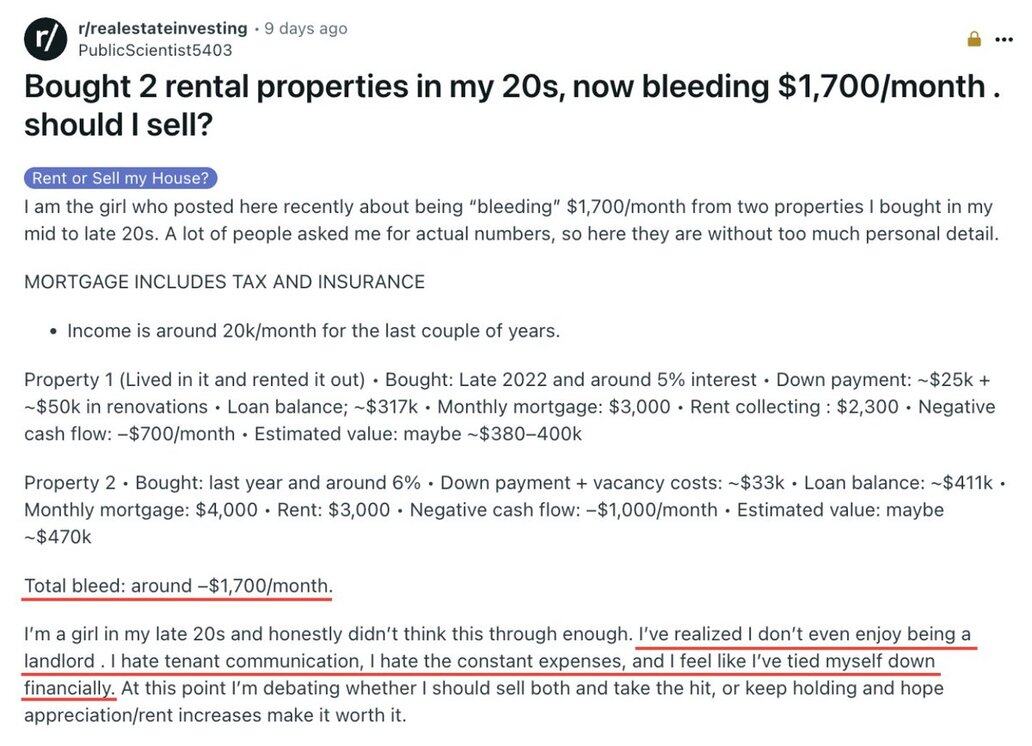Open the three-dot post options menu
1032x746 pixels.
coord(1004,40)
